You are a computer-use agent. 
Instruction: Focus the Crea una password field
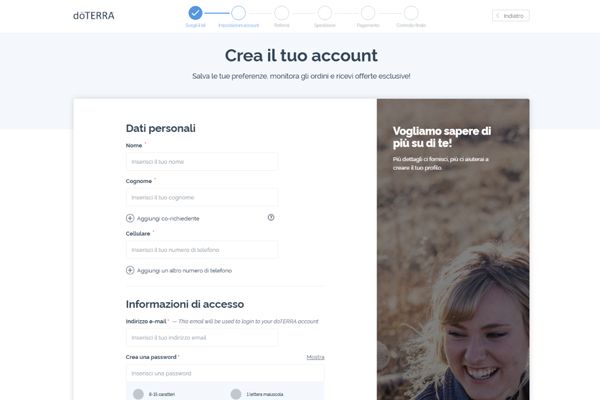coord(225,373)
